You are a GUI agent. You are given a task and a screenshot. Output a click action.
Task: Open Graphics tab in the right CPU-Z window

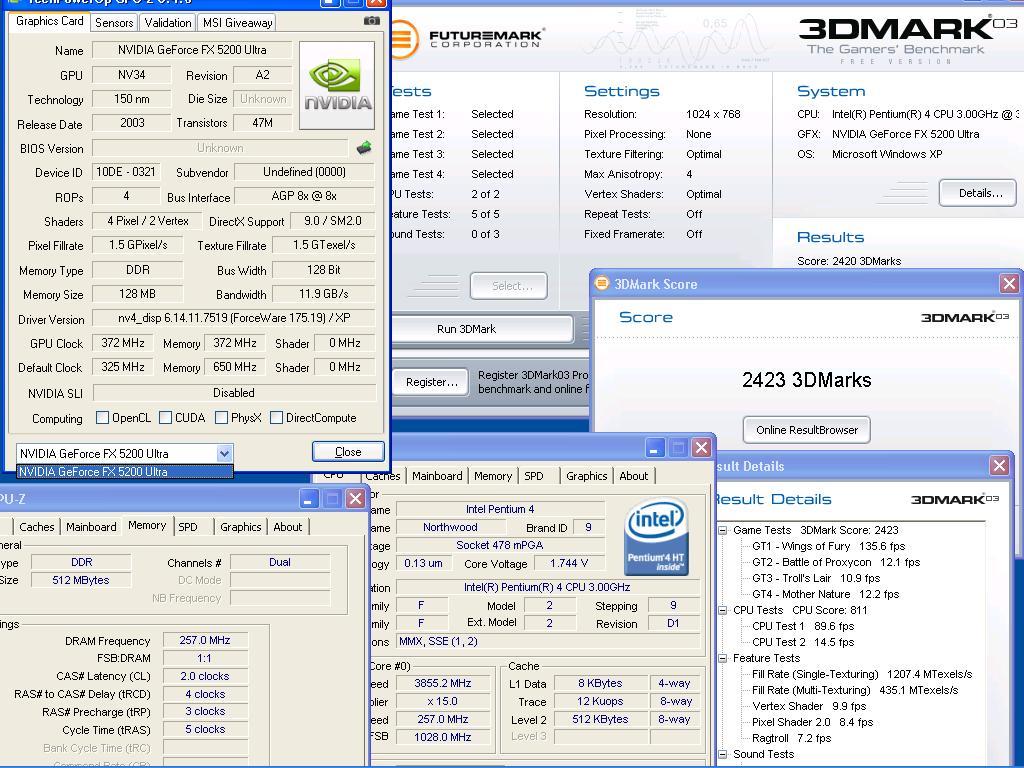(586, 476)
